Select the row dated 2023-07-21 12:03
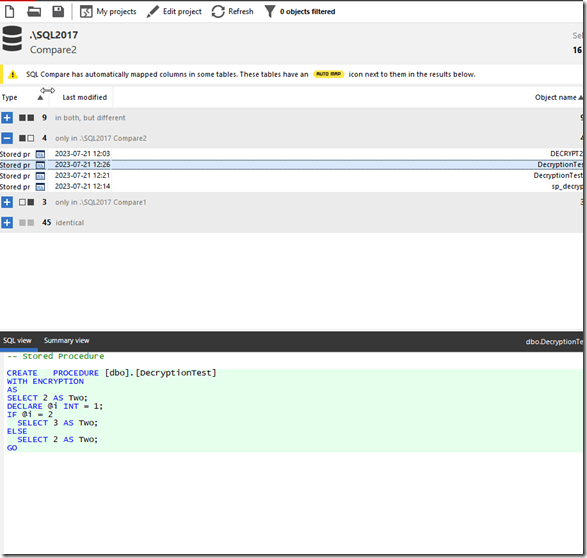Screen dimensions: 587x558 click(291, 154)
